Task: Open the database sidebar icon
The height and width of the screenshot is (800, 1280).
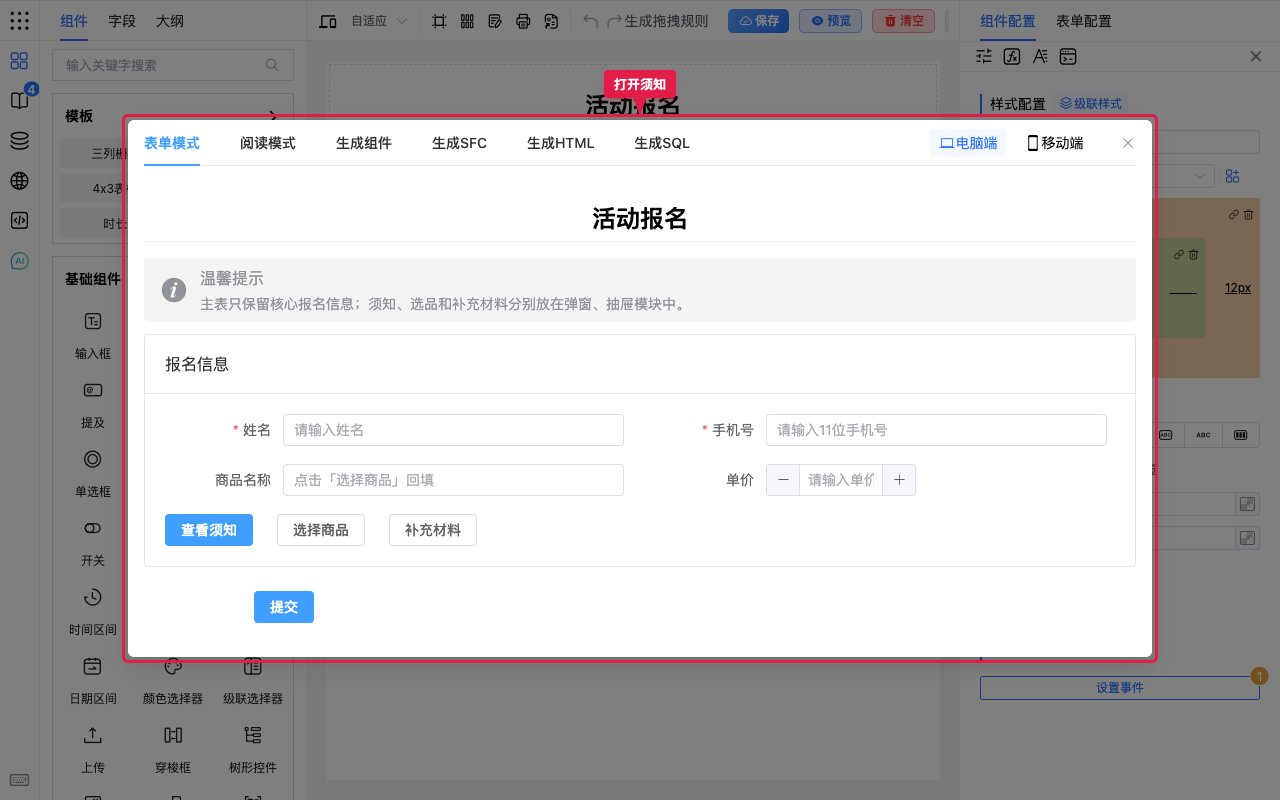Action: [x=19, y=141]
